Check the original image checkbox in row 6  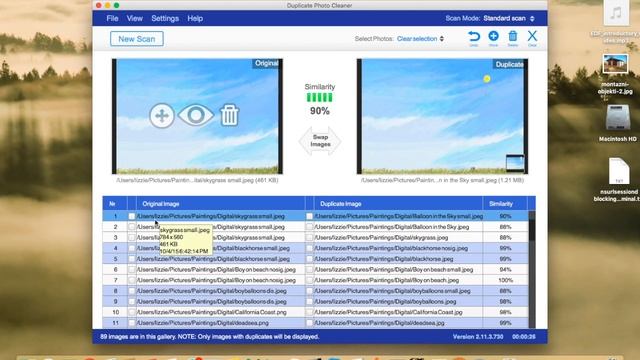click(x=131, y=269)
